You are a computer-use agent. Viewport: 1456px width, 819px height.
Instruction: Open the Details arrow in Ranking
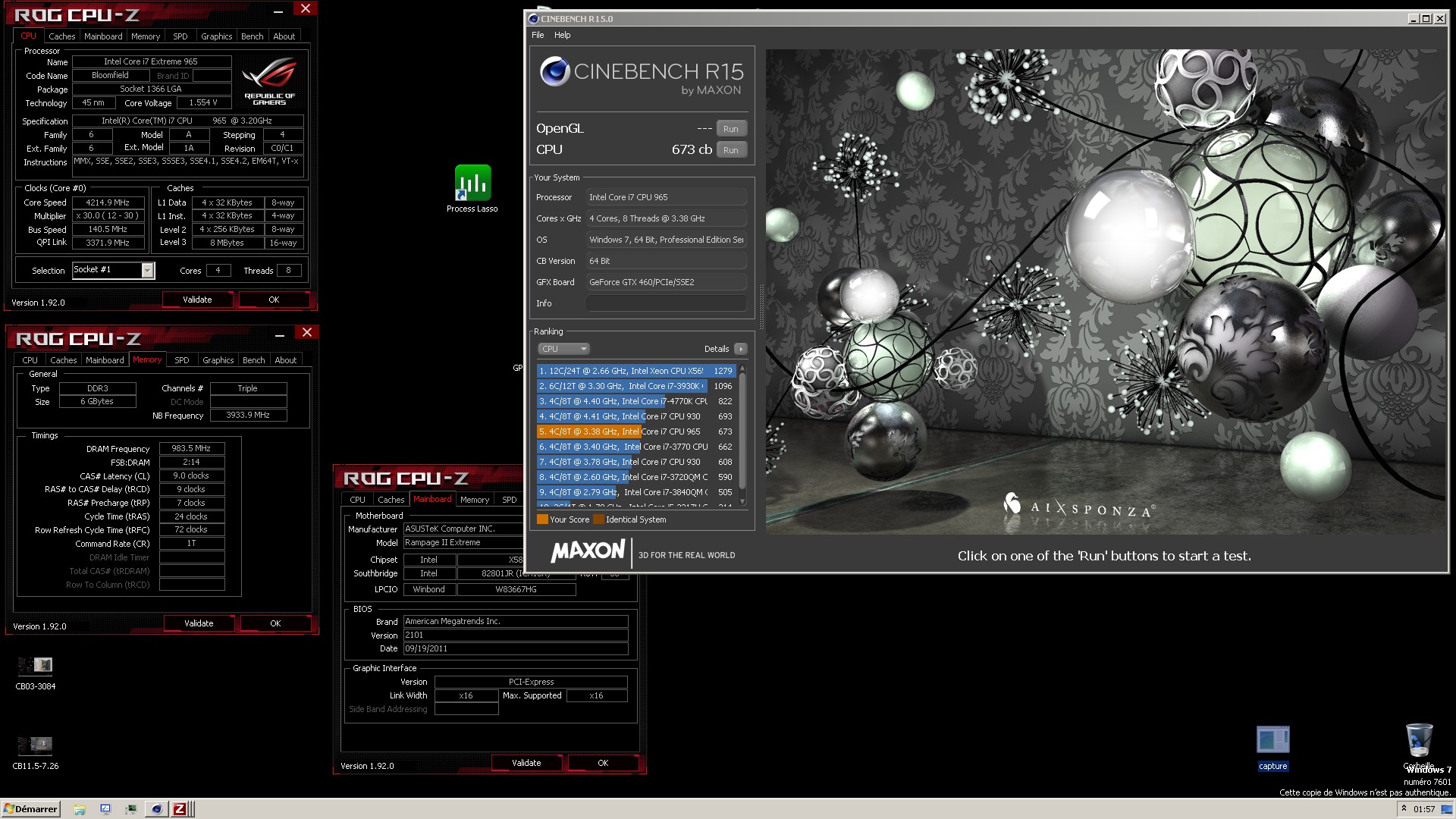click(x=741, y=349)
